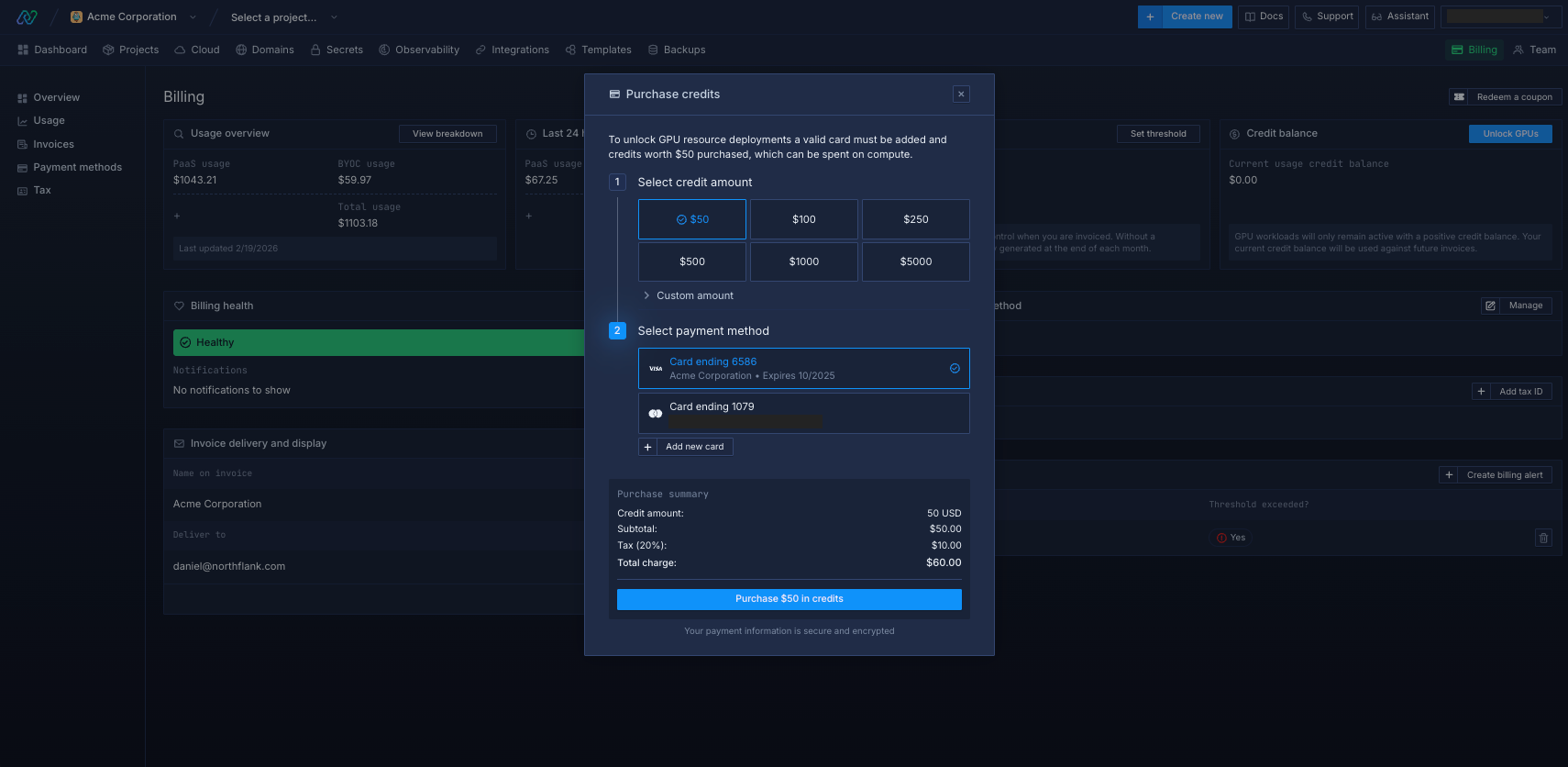The image size is (1568, 767).
Task: Select Tax in the billing sidebar
Action: pyautogui.click(x=34, y=190)
